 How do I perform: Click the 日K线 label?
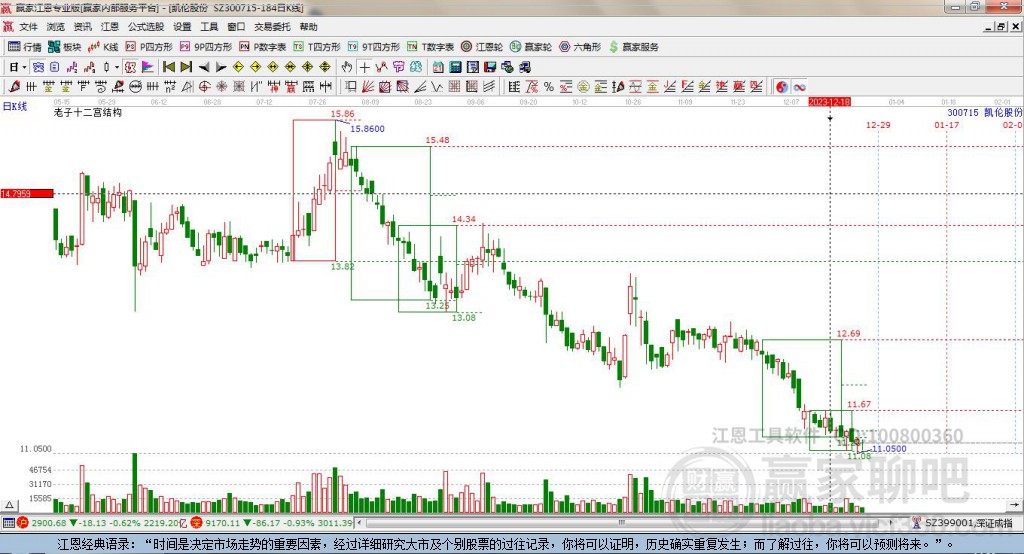pyautogui.click(x=15, y=106)
